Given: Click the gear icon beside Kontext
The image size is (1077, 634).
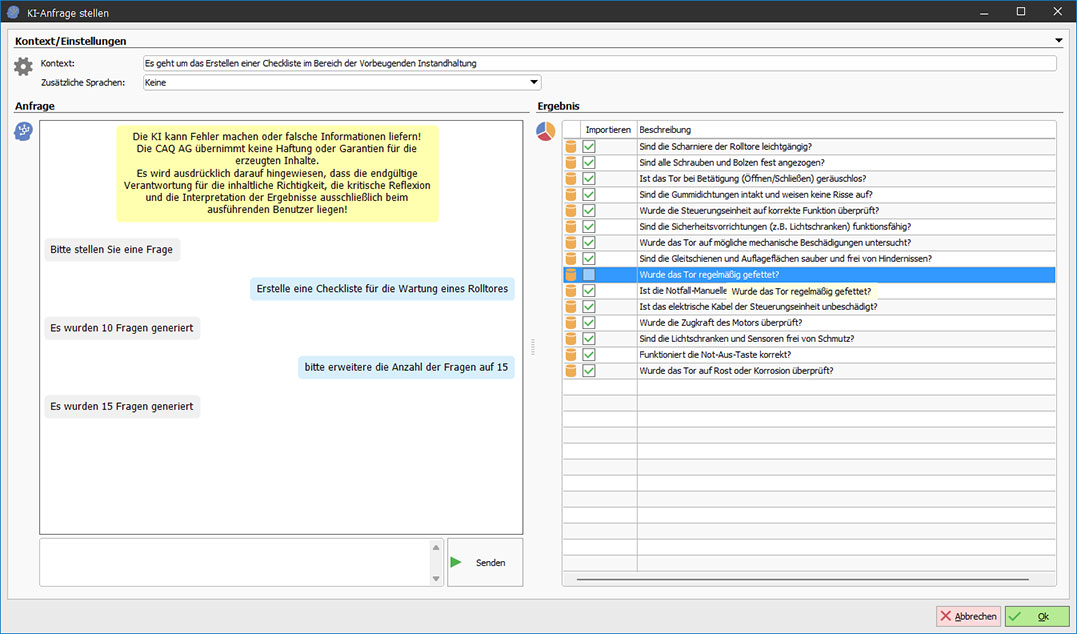Looking at the screenshot, I should (x=23, y=66).
